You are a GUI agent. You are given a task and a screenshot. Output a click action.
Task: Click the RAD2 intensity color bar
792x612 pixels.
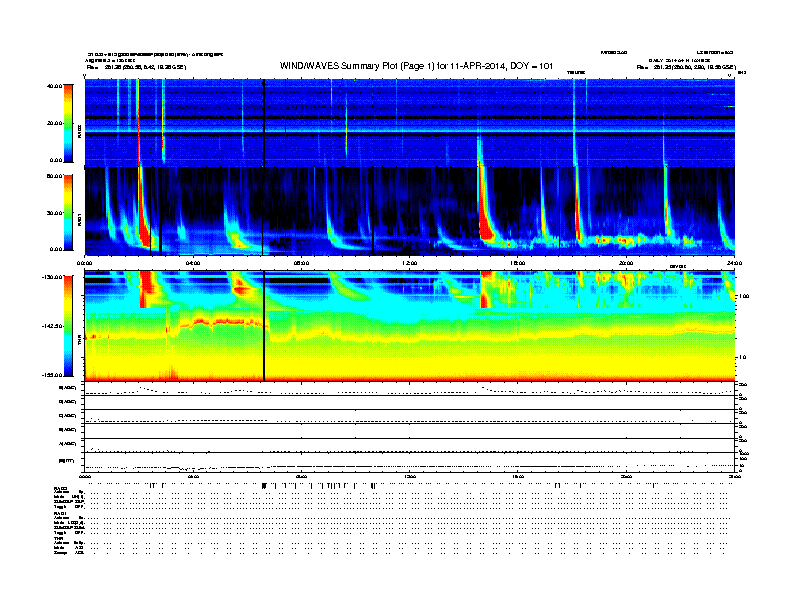[x=68, y=123]
